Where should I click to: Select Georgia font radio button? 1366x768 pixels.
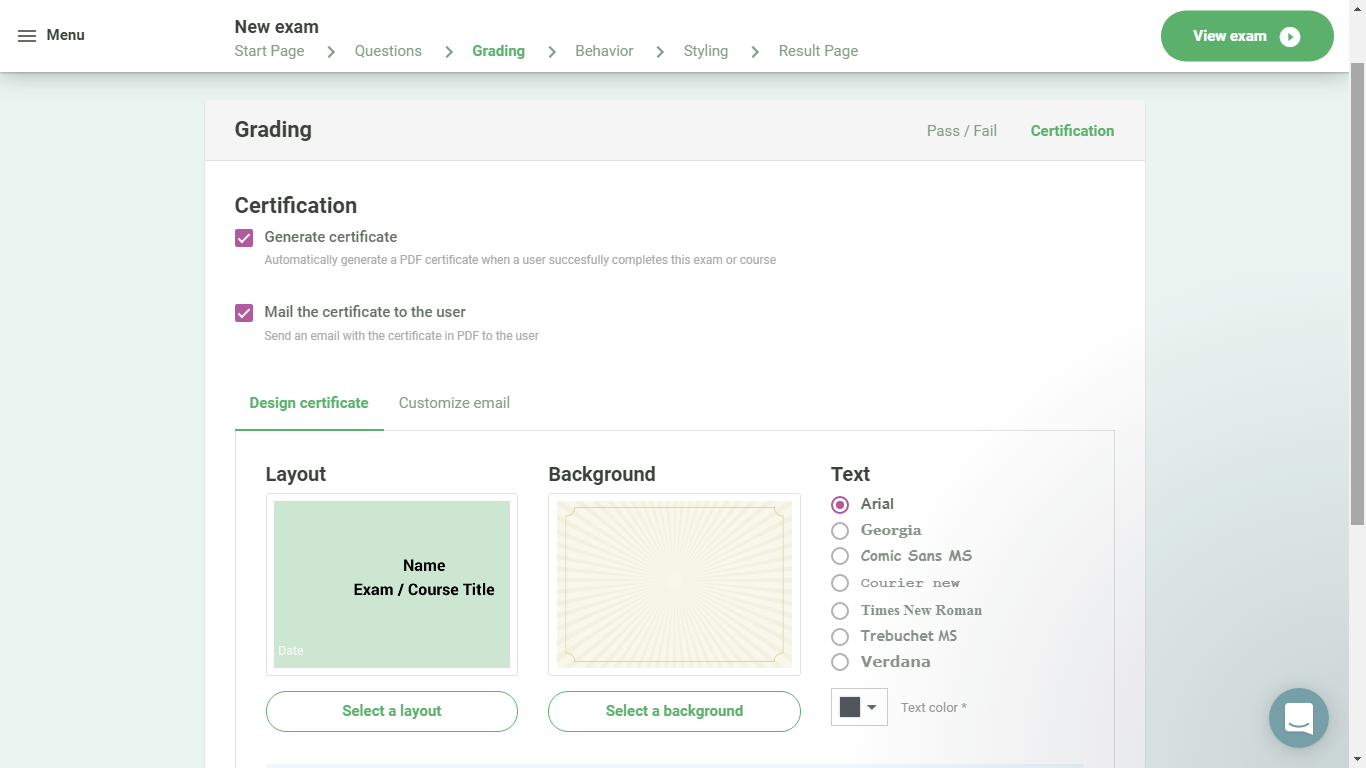point(840,531)
